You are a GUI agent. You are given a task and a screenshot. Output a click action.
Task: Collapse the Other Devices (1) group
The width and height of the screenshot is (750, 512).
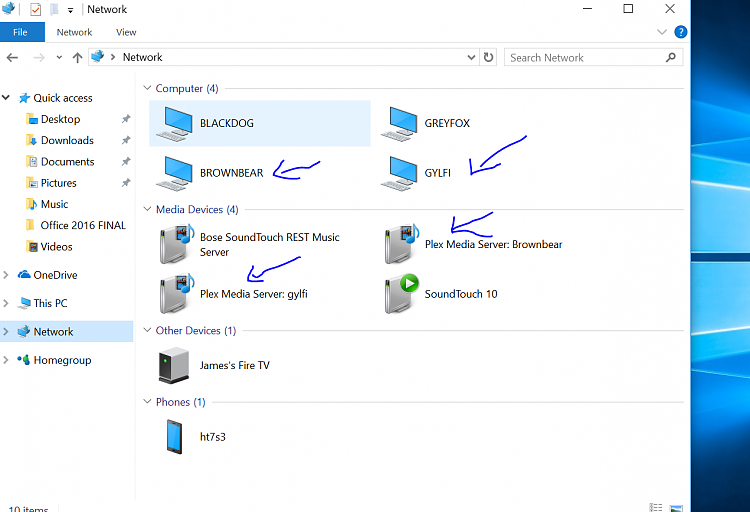(x=147, y=330)
